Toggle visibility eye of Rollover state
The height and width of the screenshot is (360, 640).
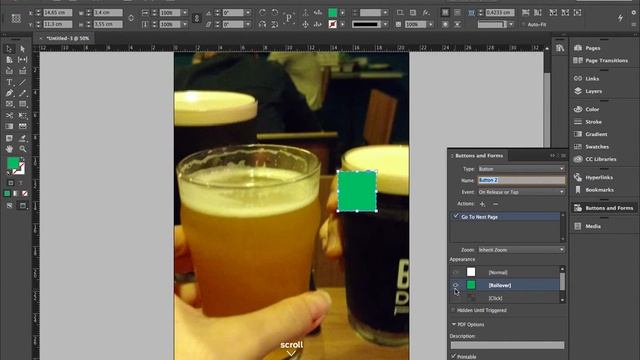point(456,285)
